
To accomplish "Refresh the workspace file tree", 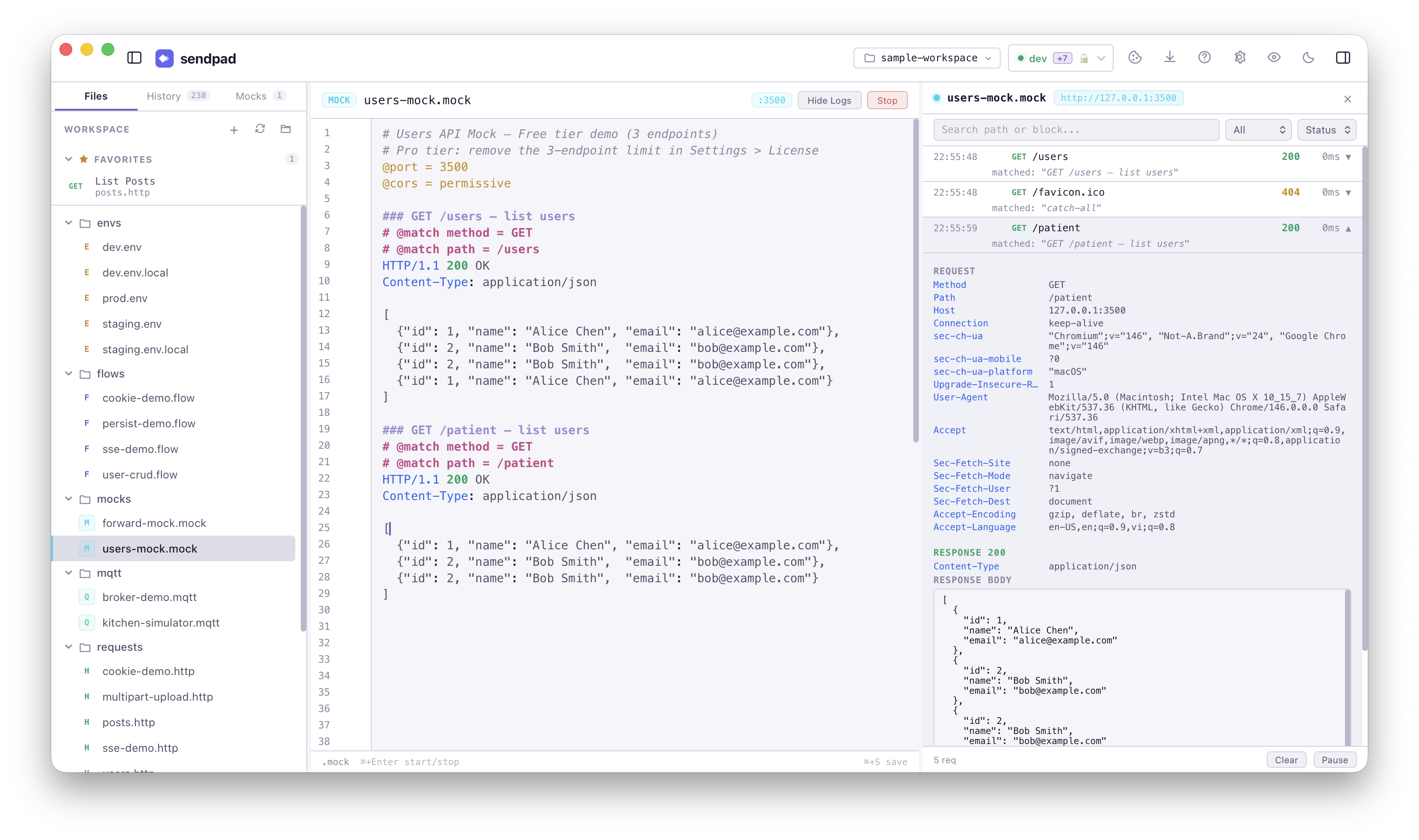I will (x=260, y=129).
